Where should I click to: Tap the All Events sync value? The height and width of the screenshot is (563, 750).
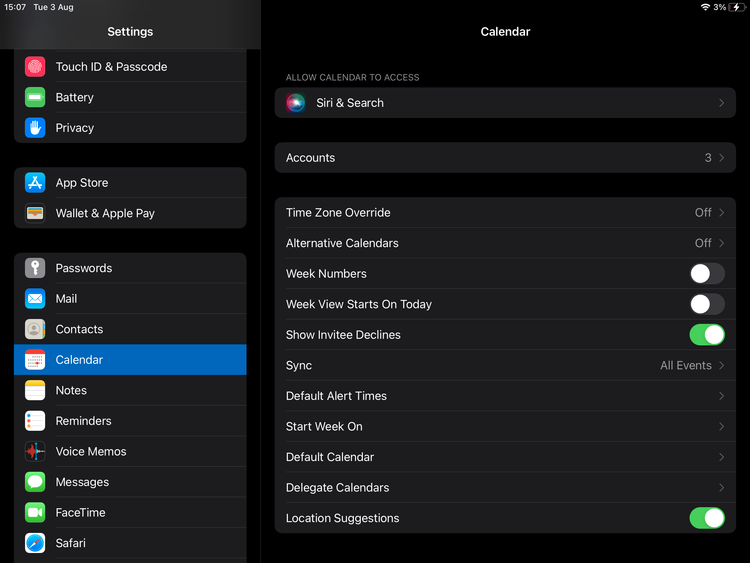pyautogui.click(x=686, y=365)
